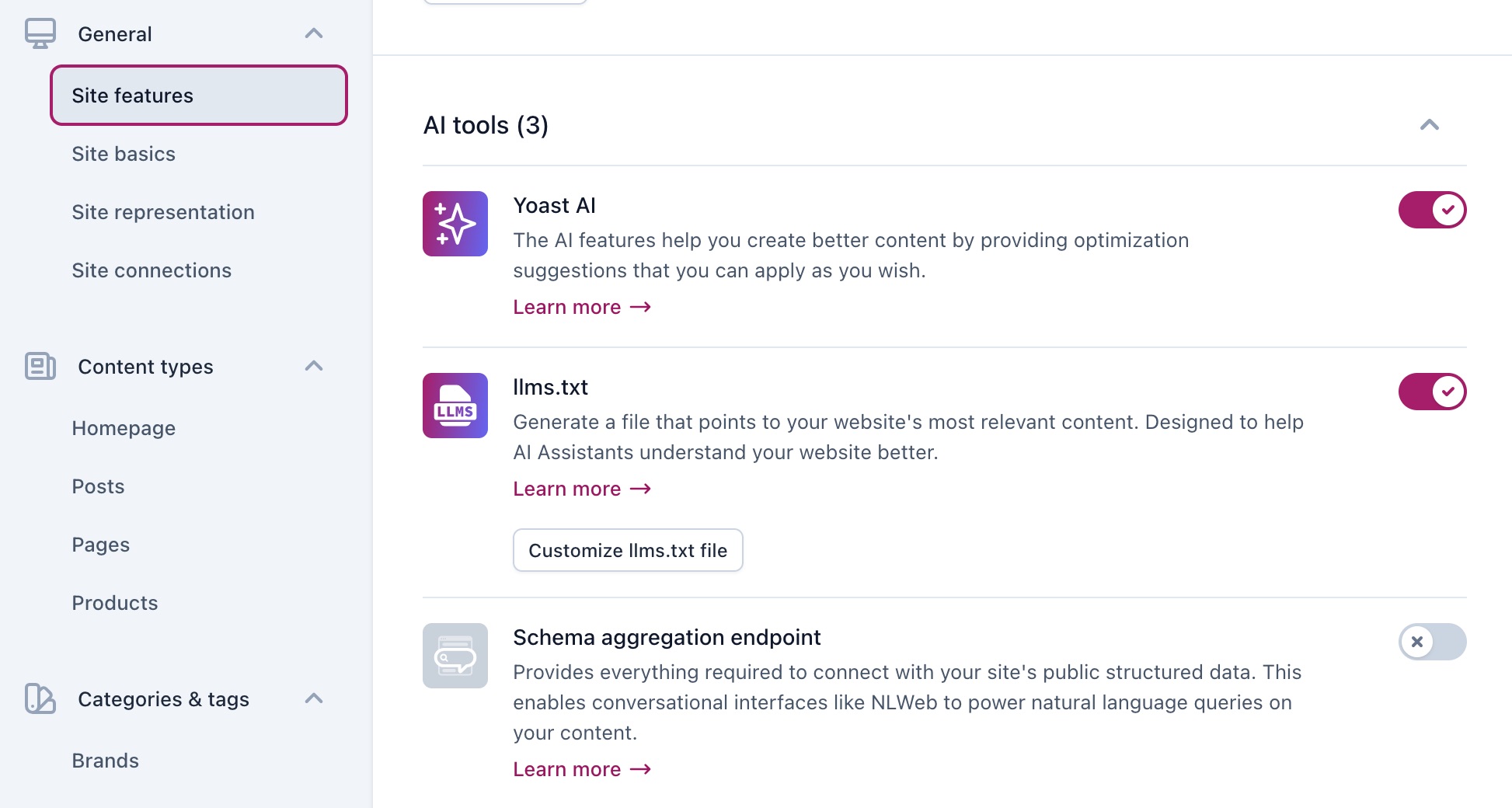
Task: Select Products under Content types
Action: click(x=115, y=603)
